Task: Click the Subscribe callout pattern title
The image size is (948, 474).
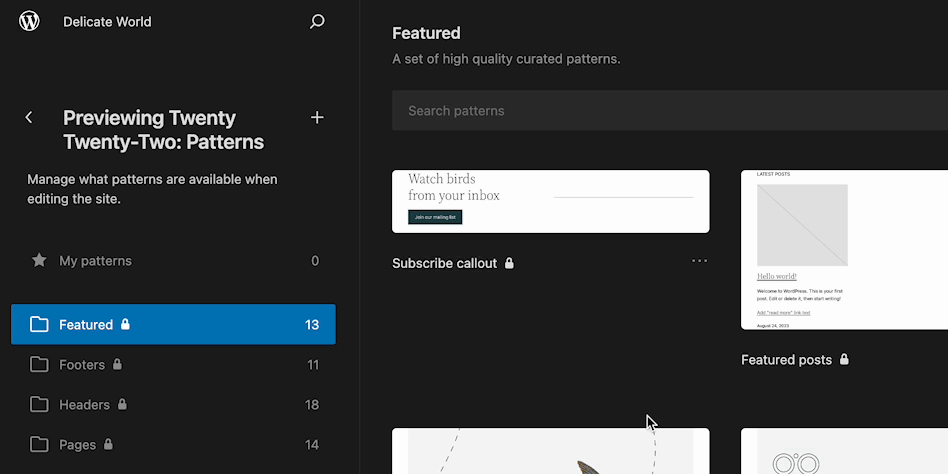Action: click(x=444, y=263)
